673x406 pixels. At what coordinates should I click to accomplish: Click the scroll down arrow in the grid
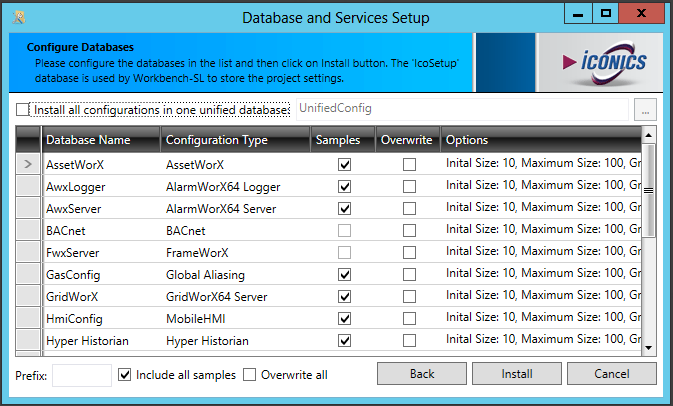tap(648, 346)
